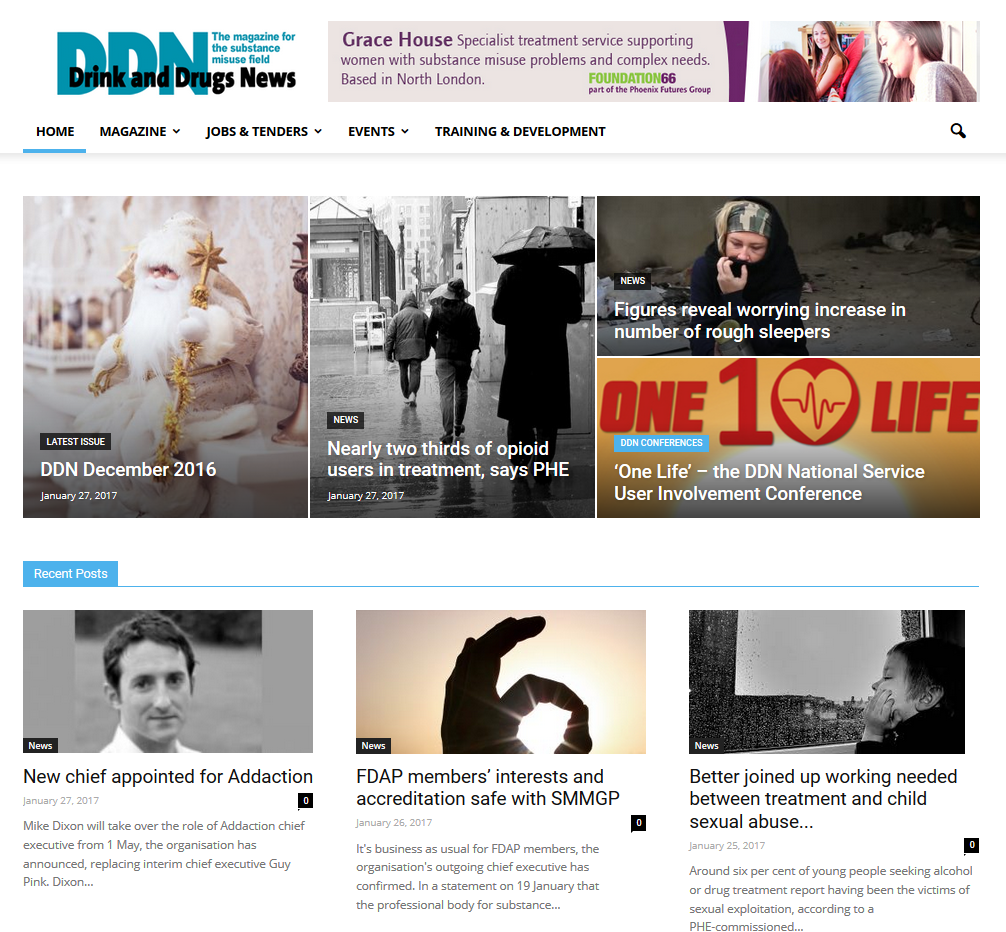This screenshot has height=932, width=1006.
Task: Click the Mike Dixon excerpt text
Action: pos(164,854)
